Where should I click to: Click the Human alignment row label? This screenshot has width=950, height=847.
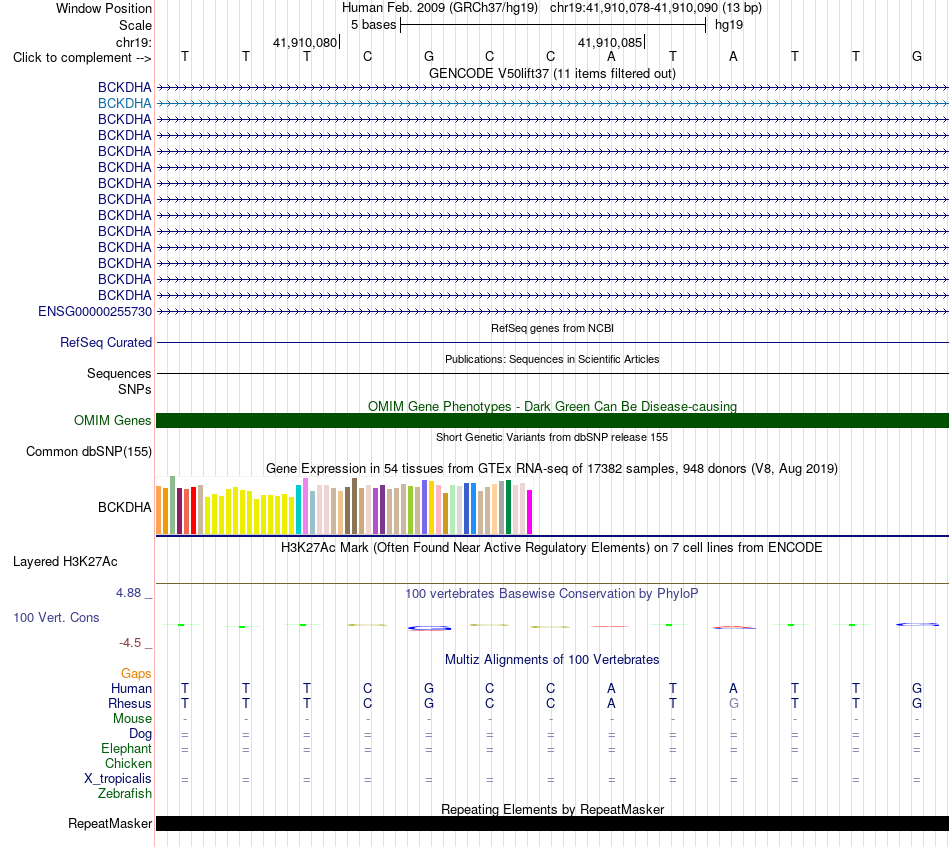tap(131, 689)
